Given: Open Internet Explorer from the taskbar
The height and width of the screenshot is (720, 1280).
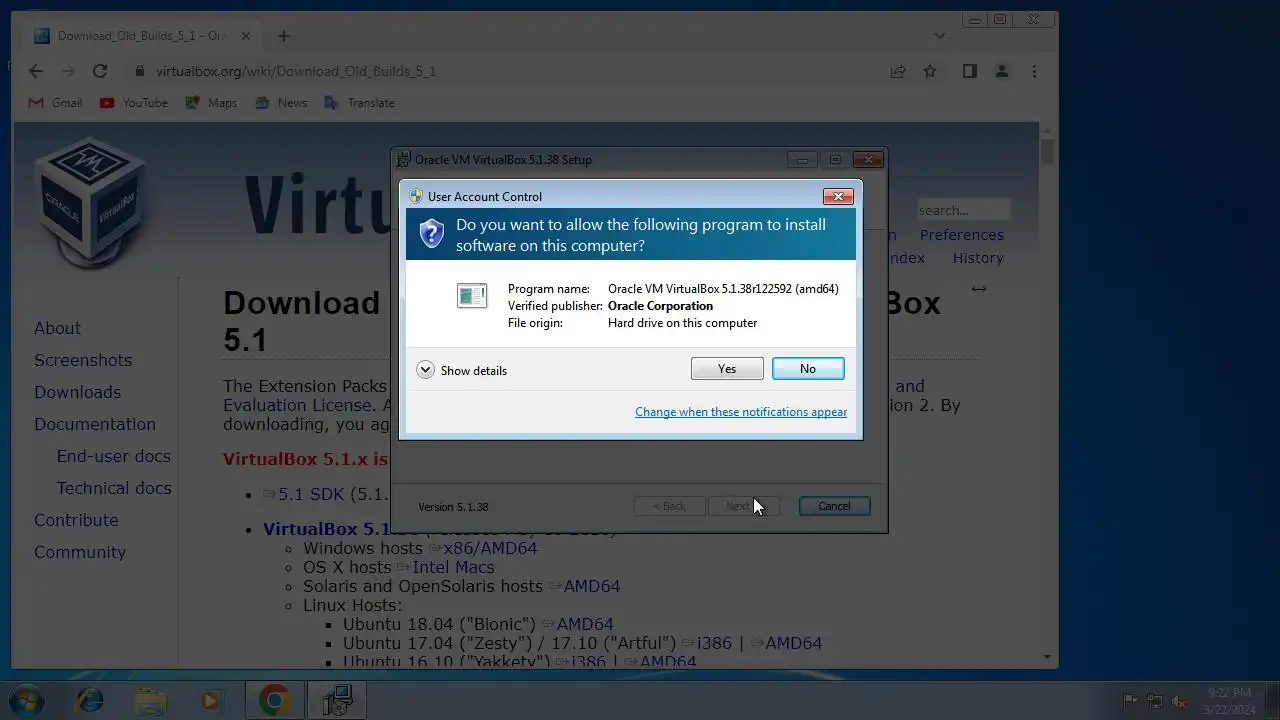Looking at the screenshot, I should tap(89, 700).
